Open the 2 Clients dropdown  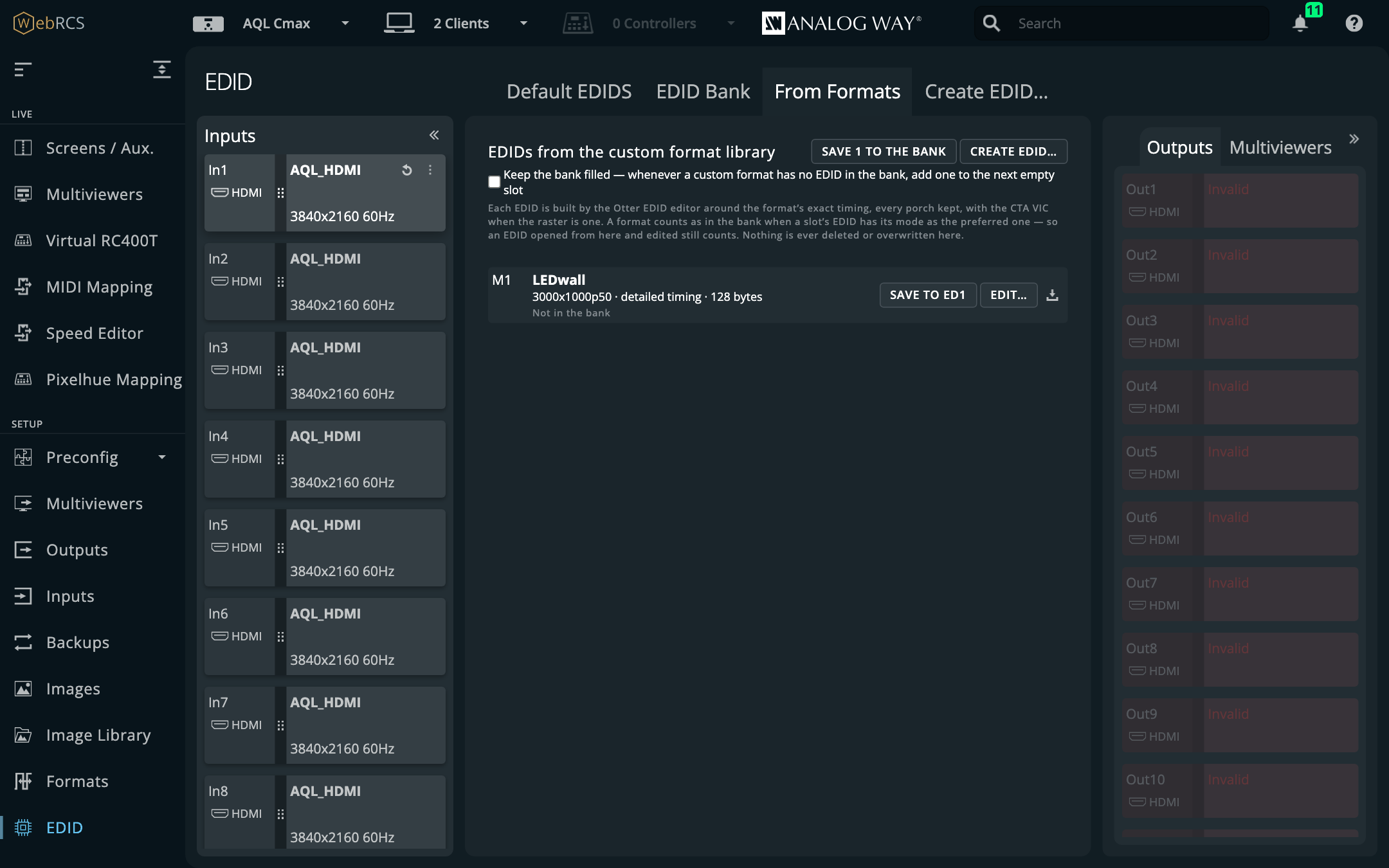point(523,23)
